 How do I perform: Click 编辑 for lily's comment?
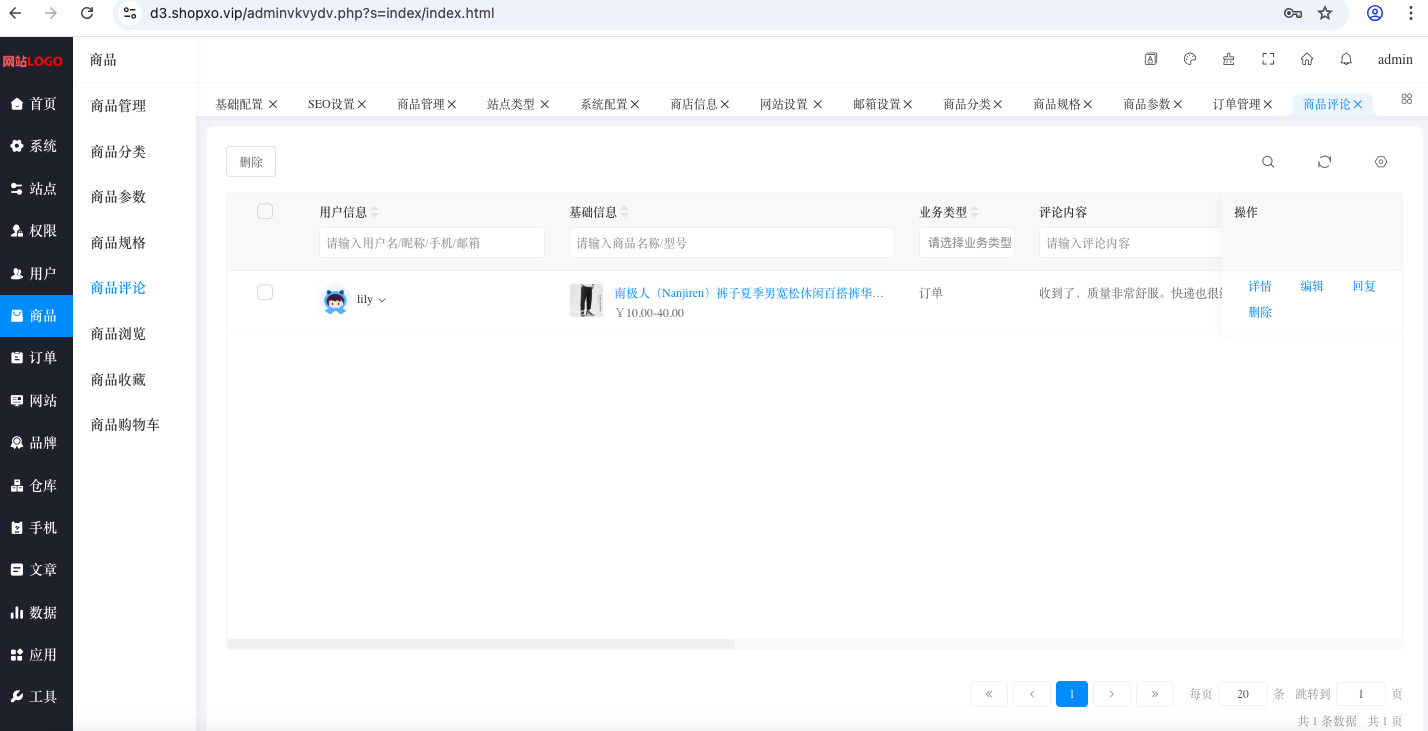[1312, 286]
